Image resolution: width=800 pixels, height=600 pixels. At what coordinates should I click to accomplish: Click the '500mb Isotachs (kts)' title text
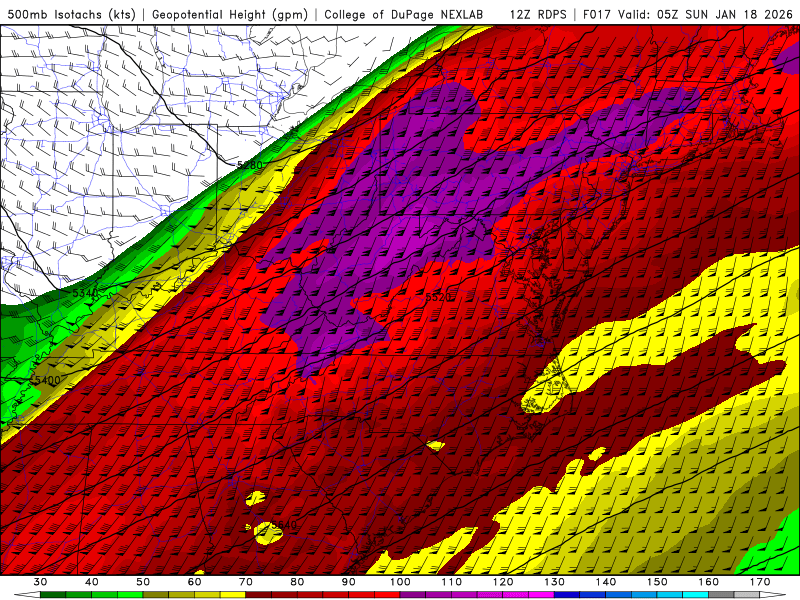[x=71, y=14]
